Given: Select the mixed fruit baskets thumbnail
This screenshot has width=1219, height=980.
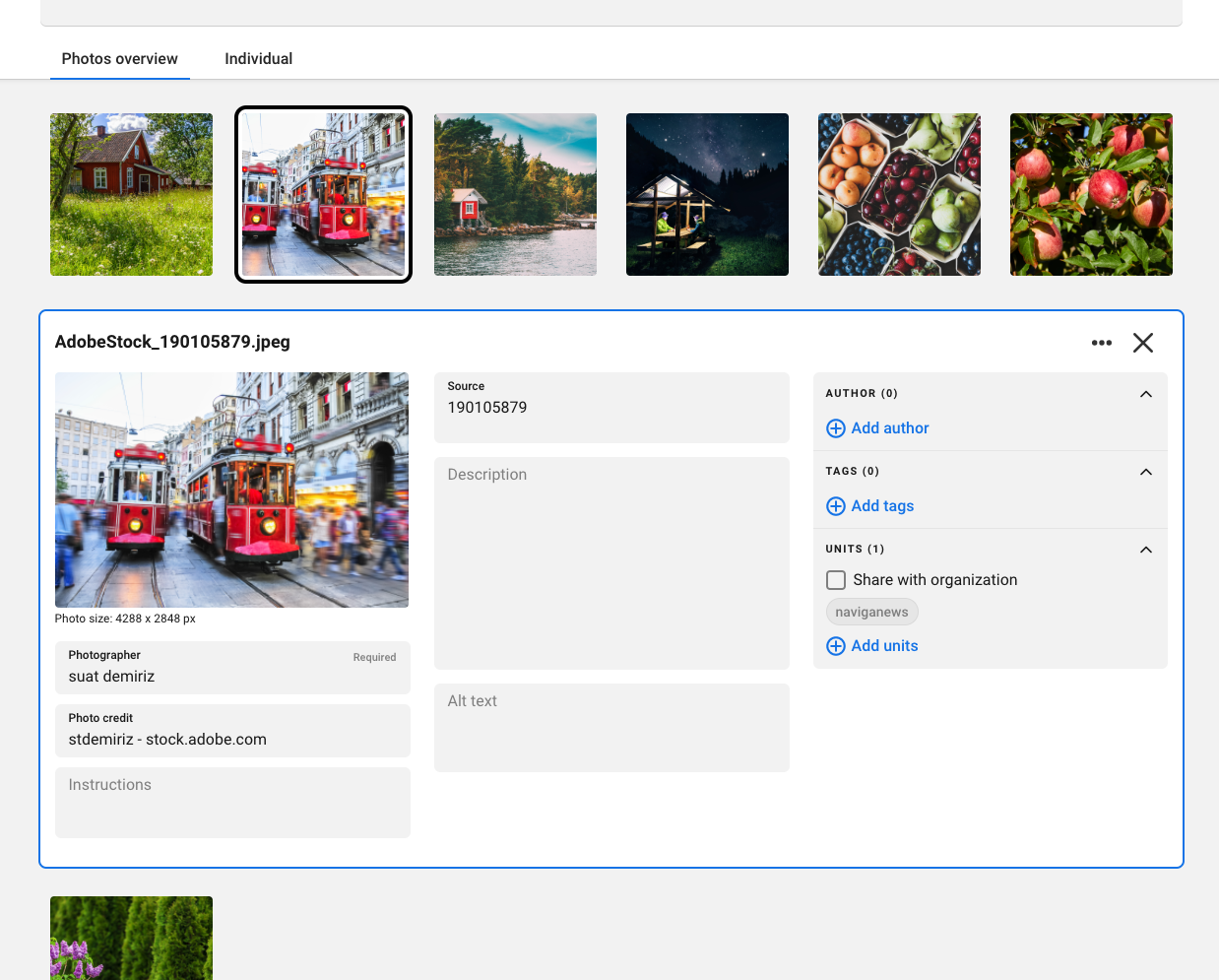Looking at the screenshot, I should coord(900,195).
